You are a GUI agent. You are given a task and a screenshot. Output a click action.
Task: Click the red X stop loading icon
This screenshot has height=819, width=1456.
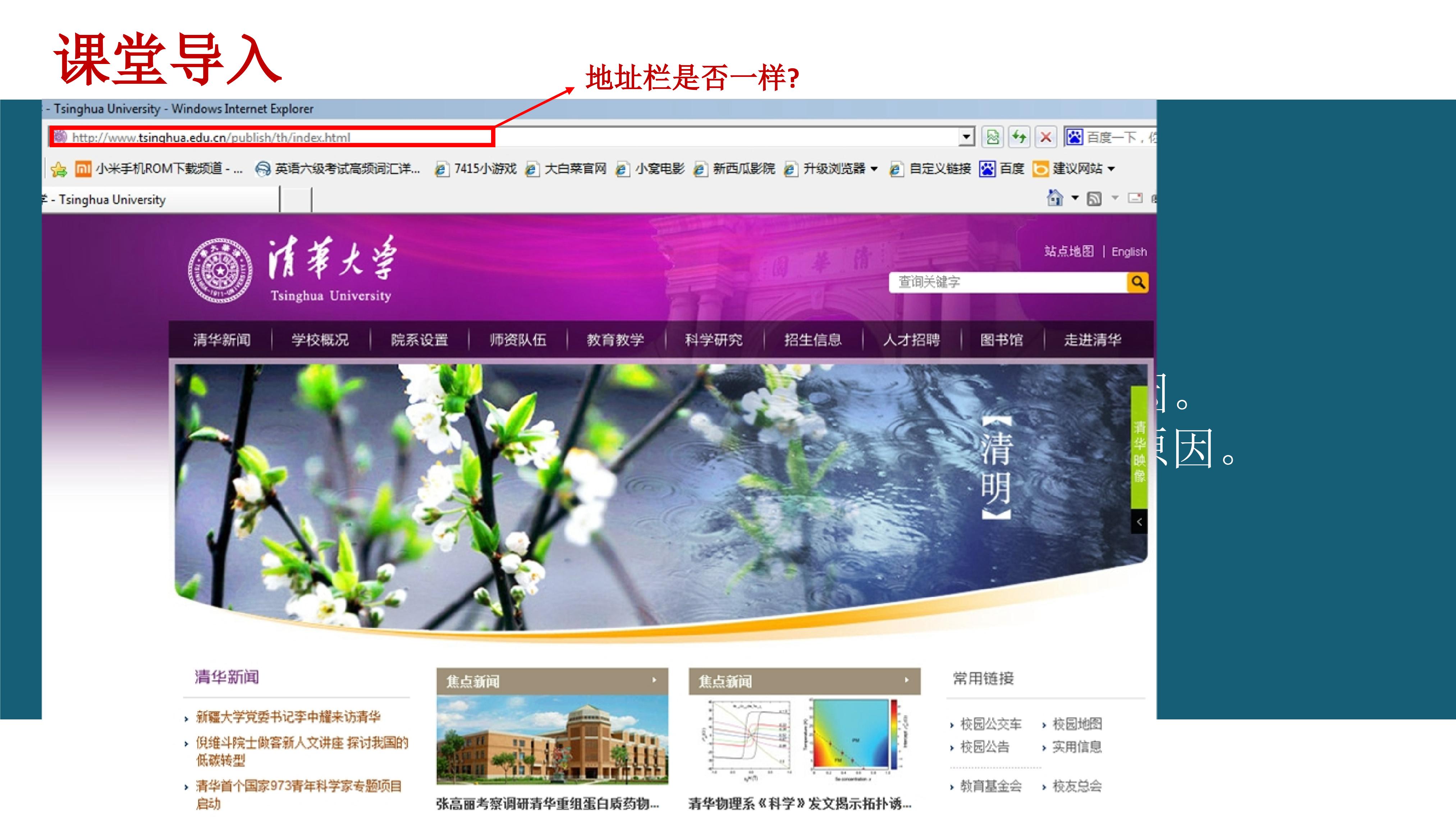(x=1046, y=137)
